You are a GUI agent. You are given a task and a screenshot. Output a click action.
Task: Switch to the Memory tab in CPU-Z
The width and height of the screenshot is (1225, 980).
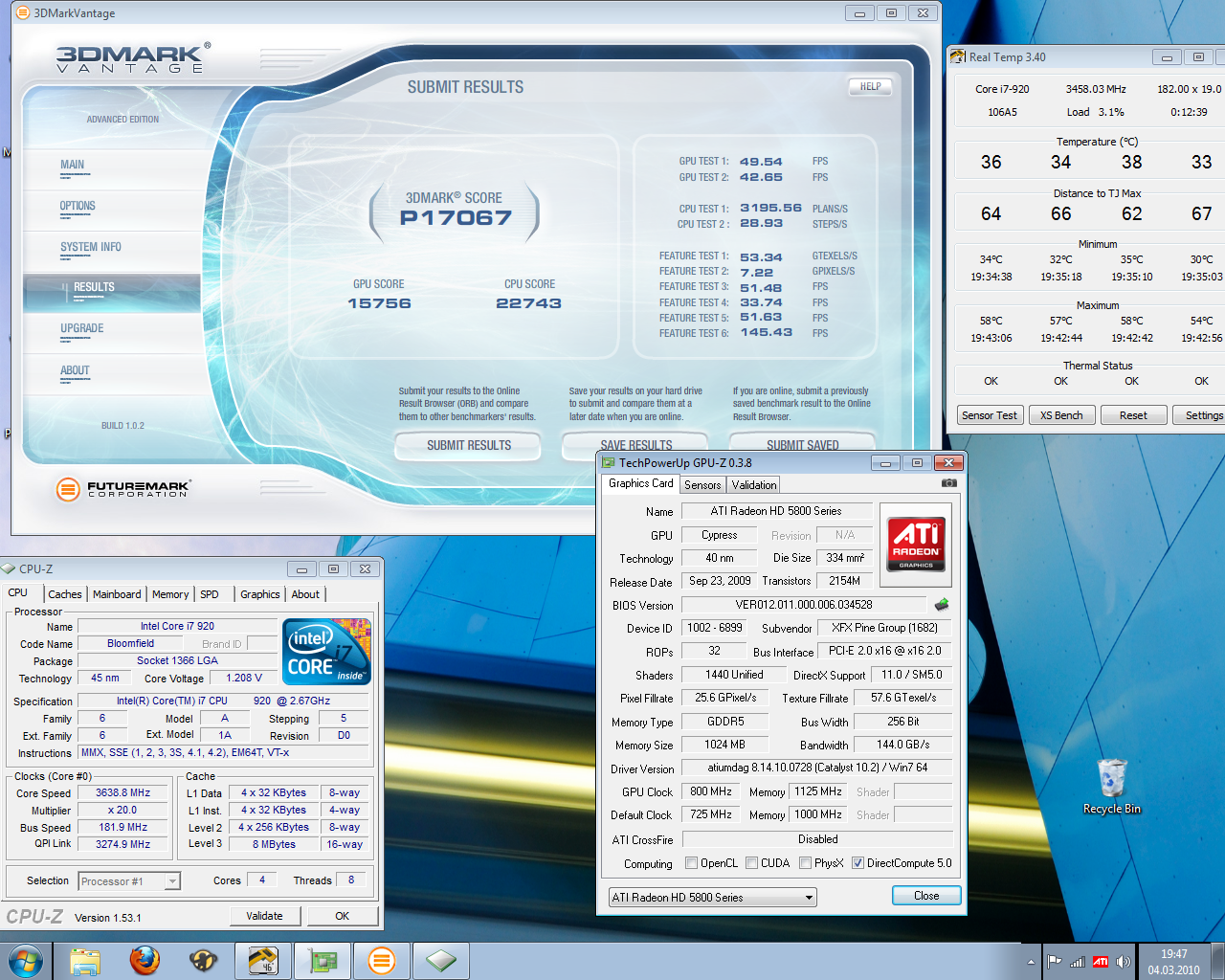point(170,594)
